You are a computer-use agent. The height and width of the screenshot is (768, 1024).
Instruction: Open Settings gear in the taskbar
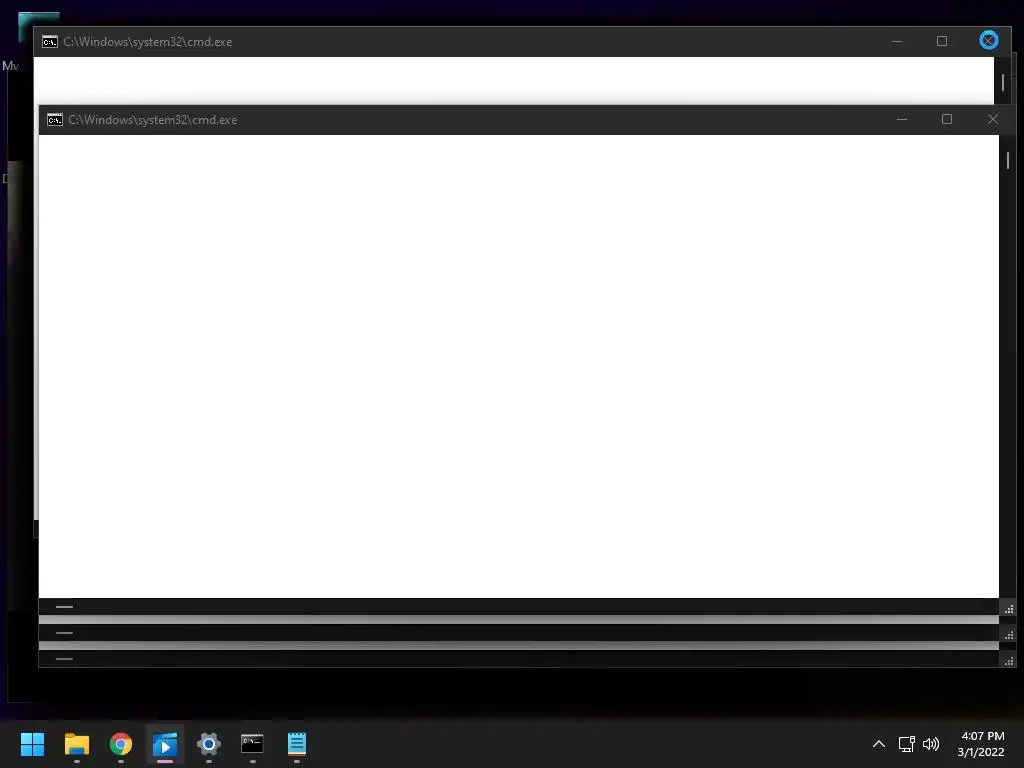[x=209, y=744]
